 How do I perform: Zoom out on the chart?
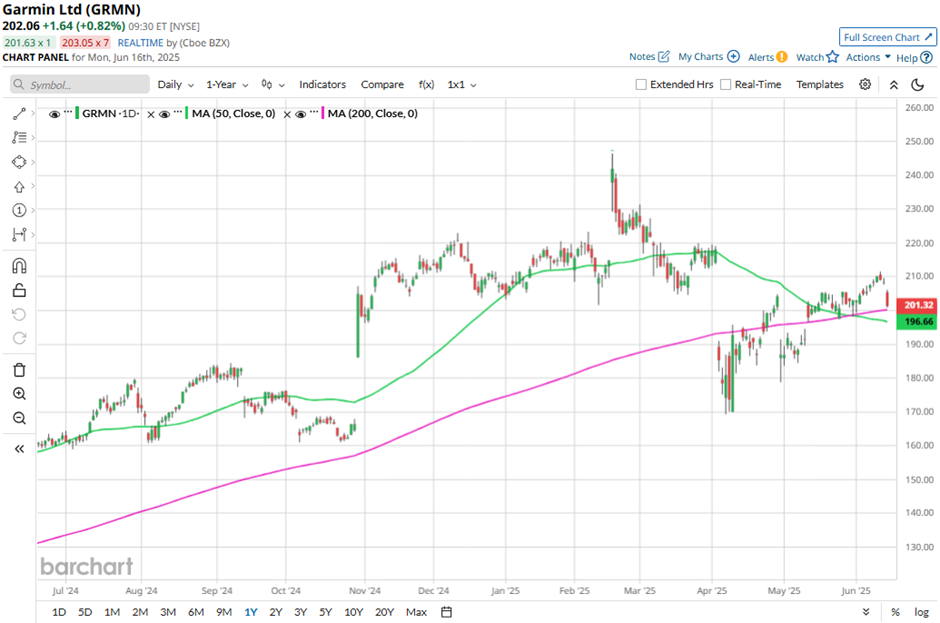pos(18,418)
